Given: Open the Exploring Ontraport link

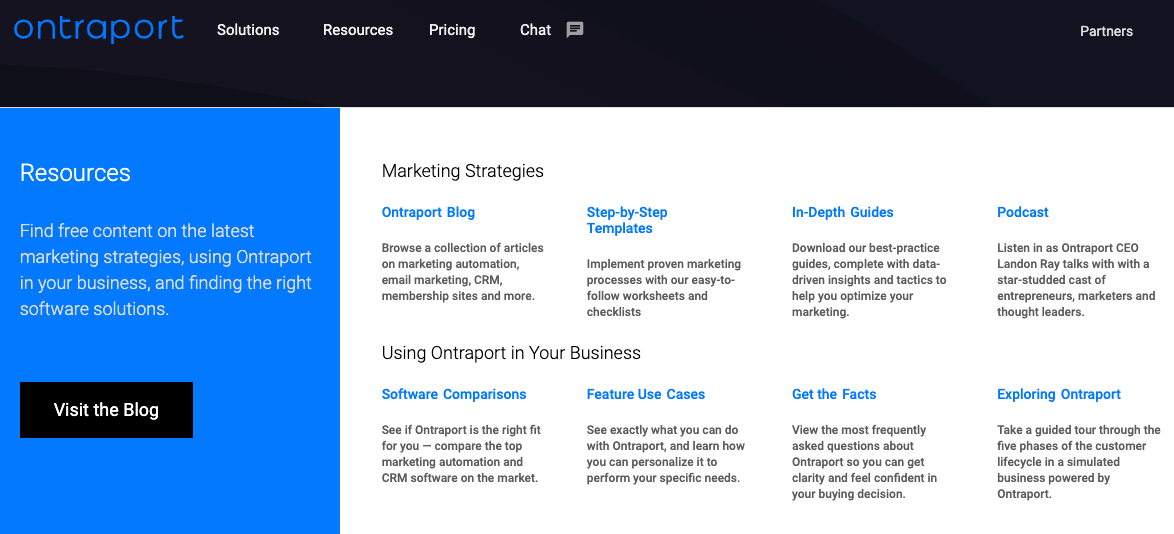Looking at the screenshot, I should [1059, 394].
